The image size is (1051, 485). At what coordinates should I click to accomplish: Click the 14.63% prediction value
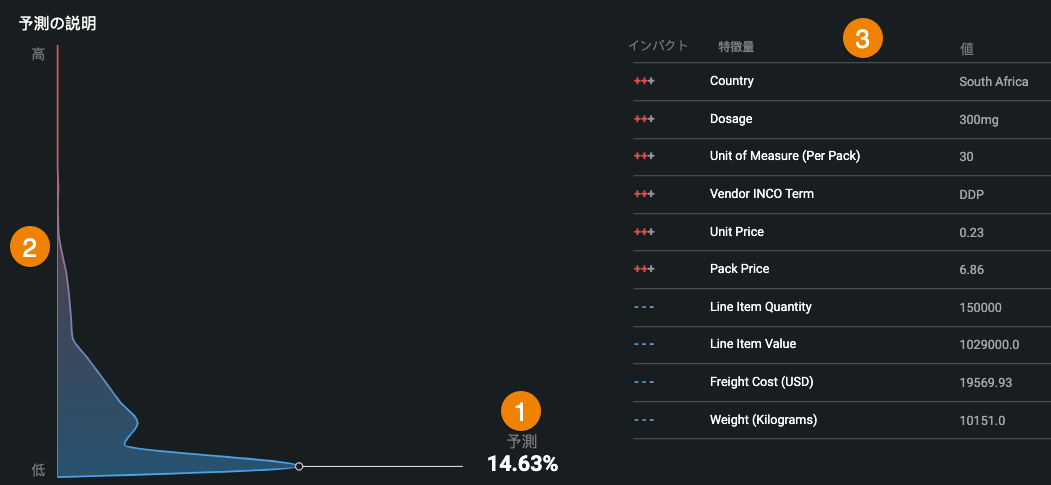pos(522,463)
